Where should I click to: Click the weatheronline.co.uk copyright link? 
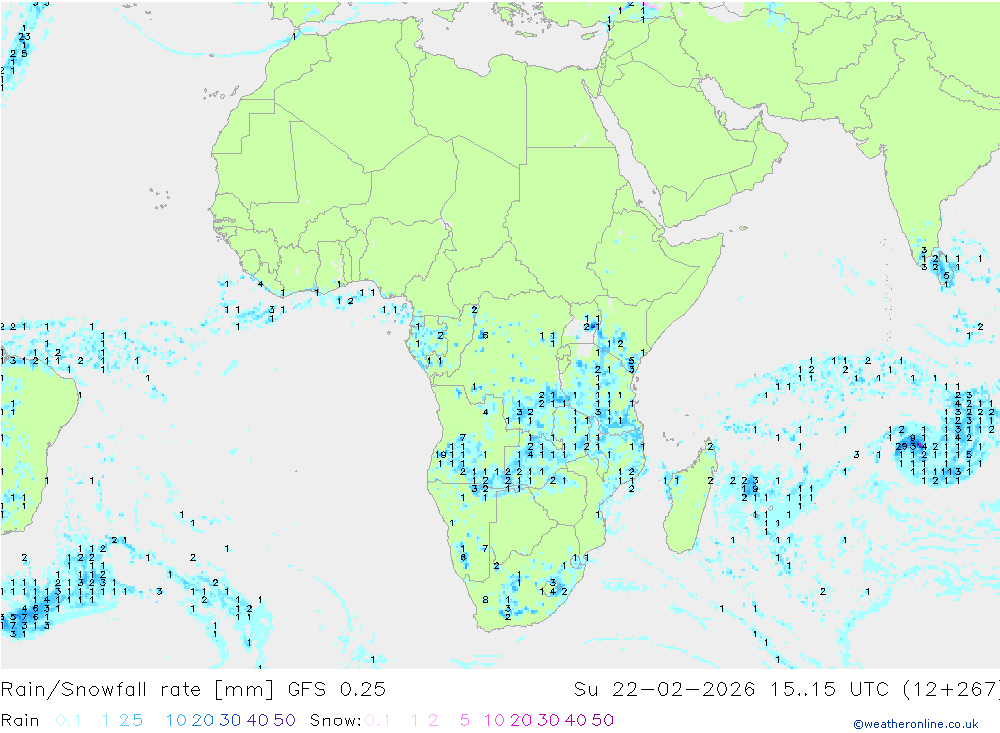[916, 724]
